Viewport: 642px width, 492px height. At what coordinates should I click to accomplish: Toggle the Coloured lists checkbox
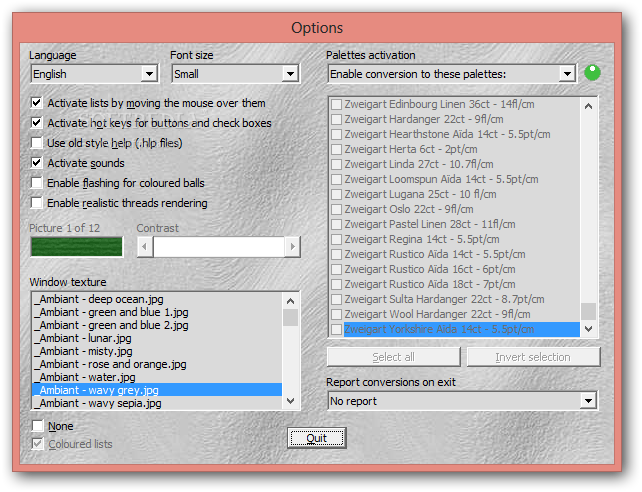point(38,444)
